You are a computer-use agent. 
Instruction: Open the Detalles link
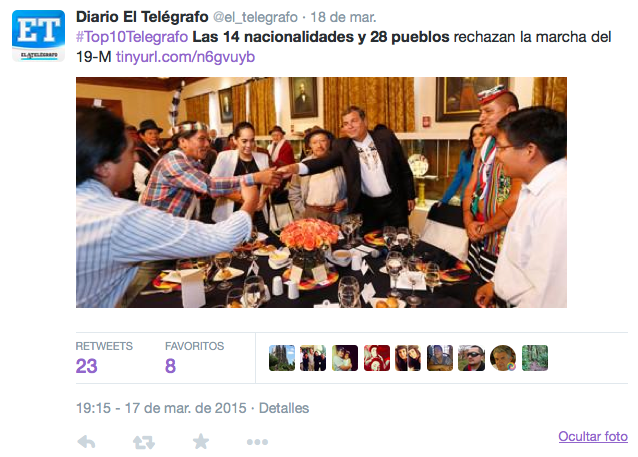pyautogui.click(x=284, y=408)
